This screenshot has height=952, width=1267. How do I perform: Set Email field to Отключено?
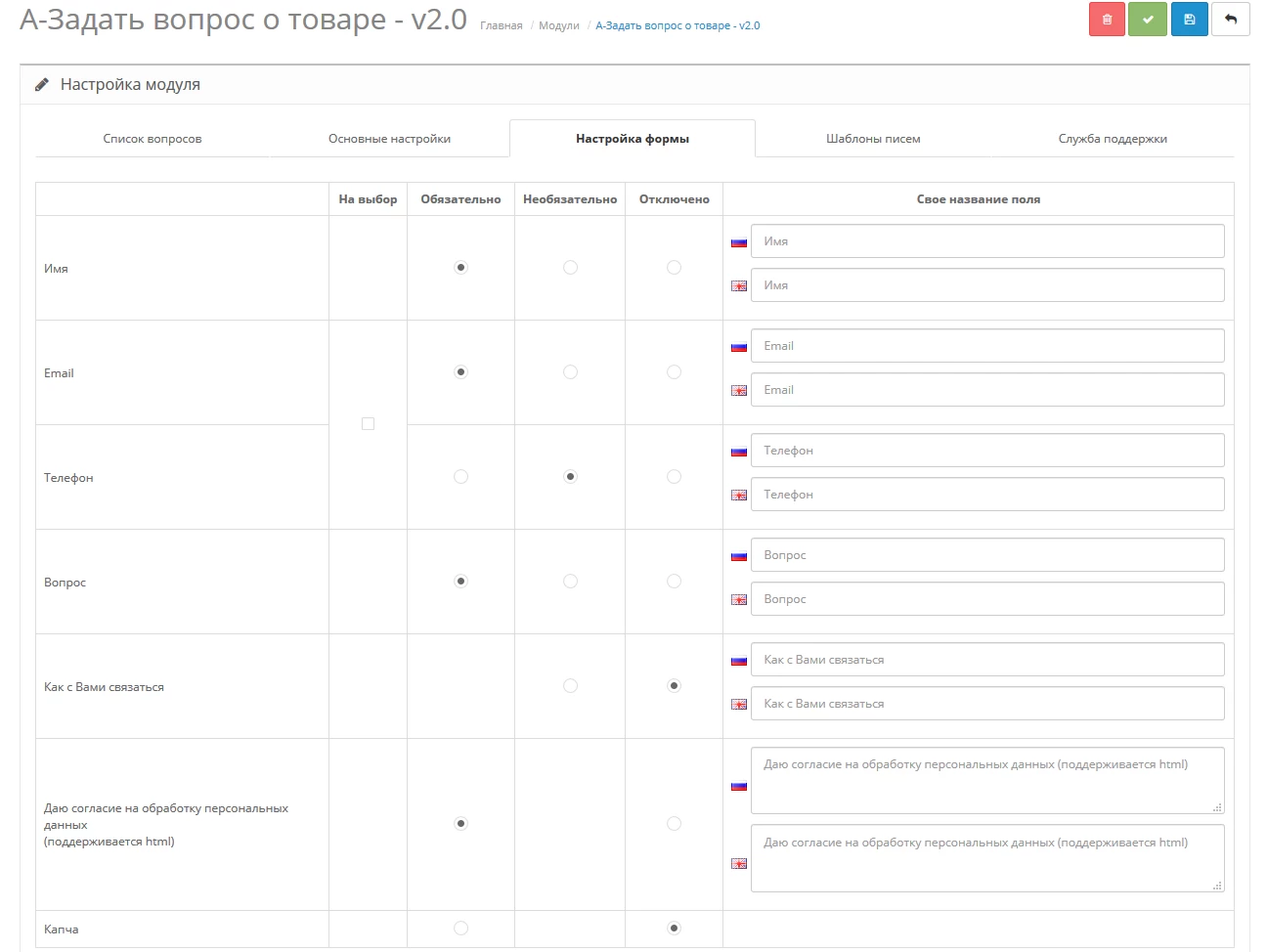(674, 371)
